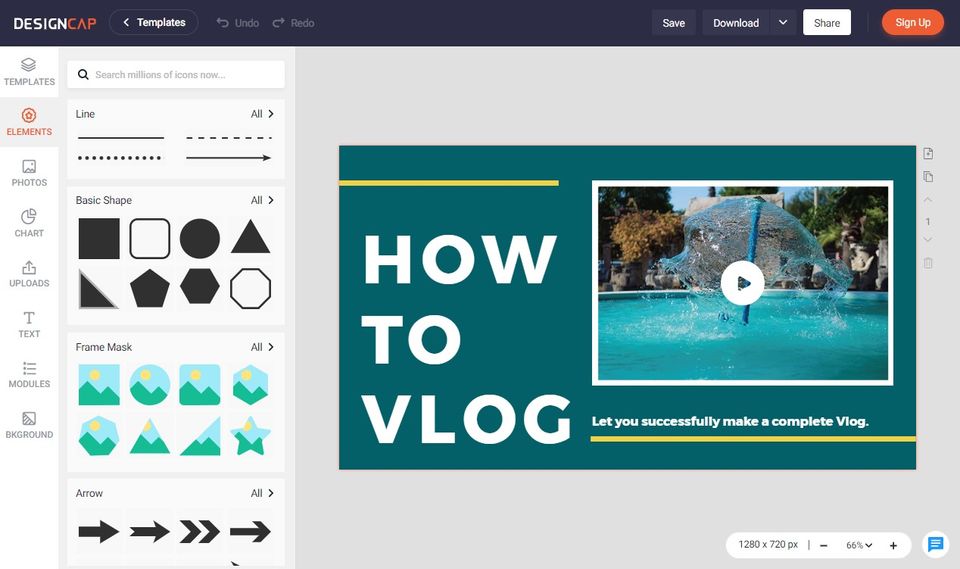Image resolution: width=960 pixels, height=569 pixels.
Task: Expand All in the Basic Shape section
Action: tap(262, 200)
